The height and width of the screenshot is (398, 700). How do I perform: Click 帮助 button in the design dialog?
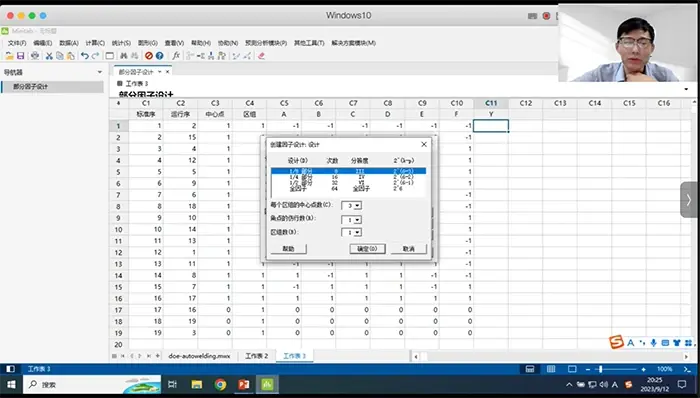coord(288,249)
